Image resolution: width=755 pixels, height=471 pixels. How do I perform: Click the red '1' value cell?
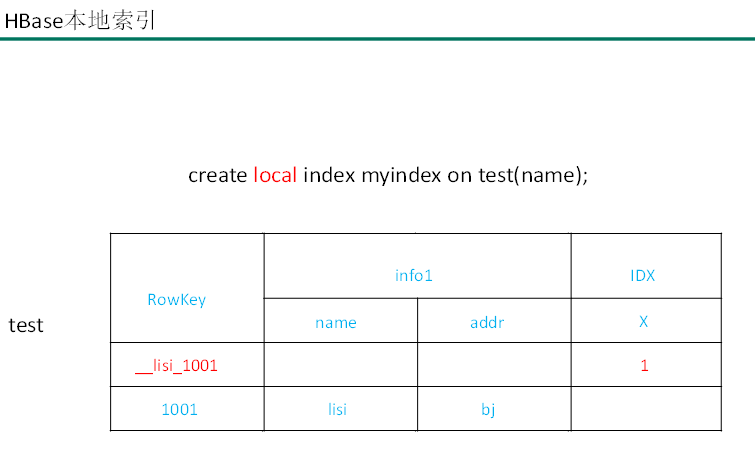[646, 365]
